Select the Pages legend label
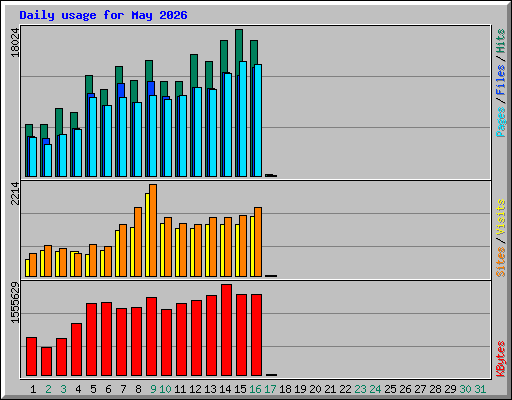The image size is (512, 400). coord(500,122)
